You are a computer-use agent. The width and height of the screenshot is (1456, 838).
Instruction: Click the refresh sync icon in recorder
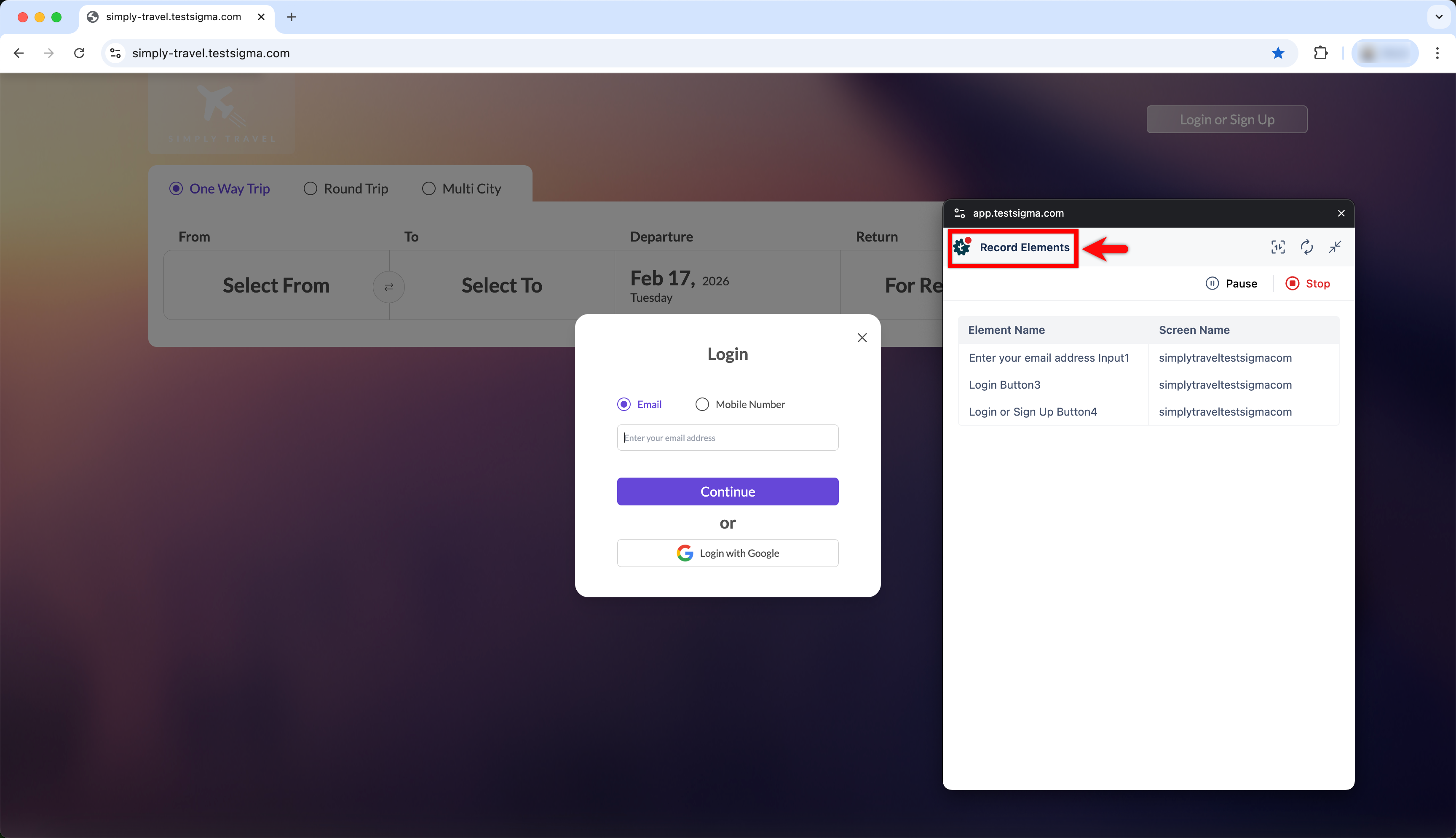1306,247
